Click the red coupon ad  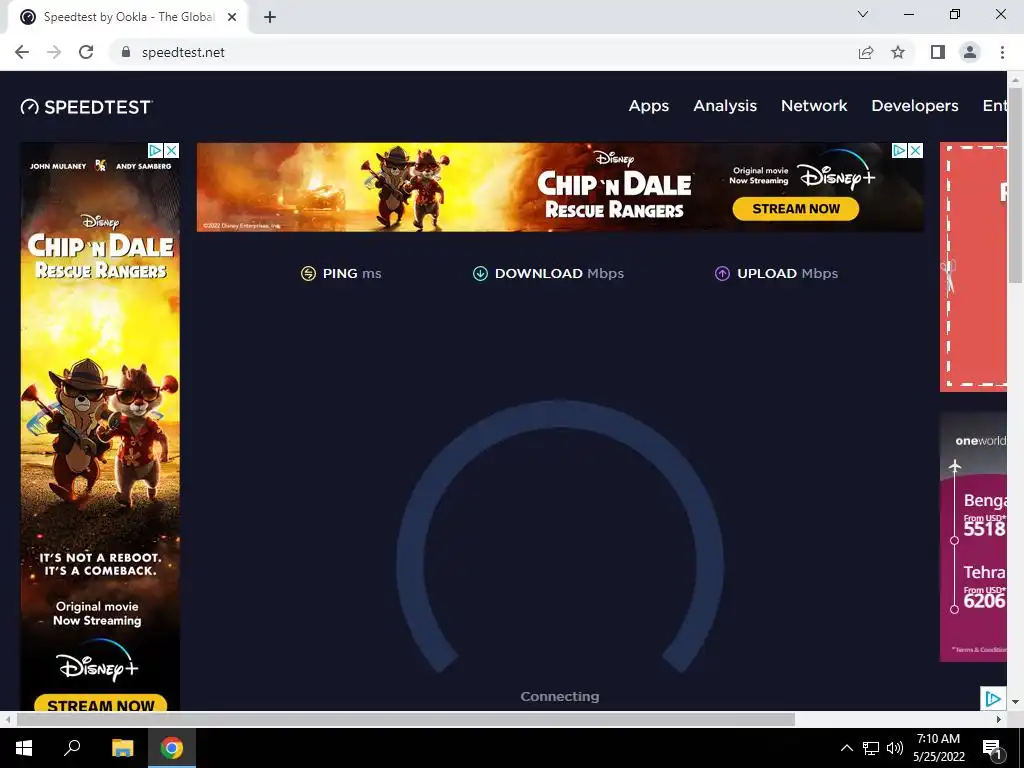tap(973, 267)
